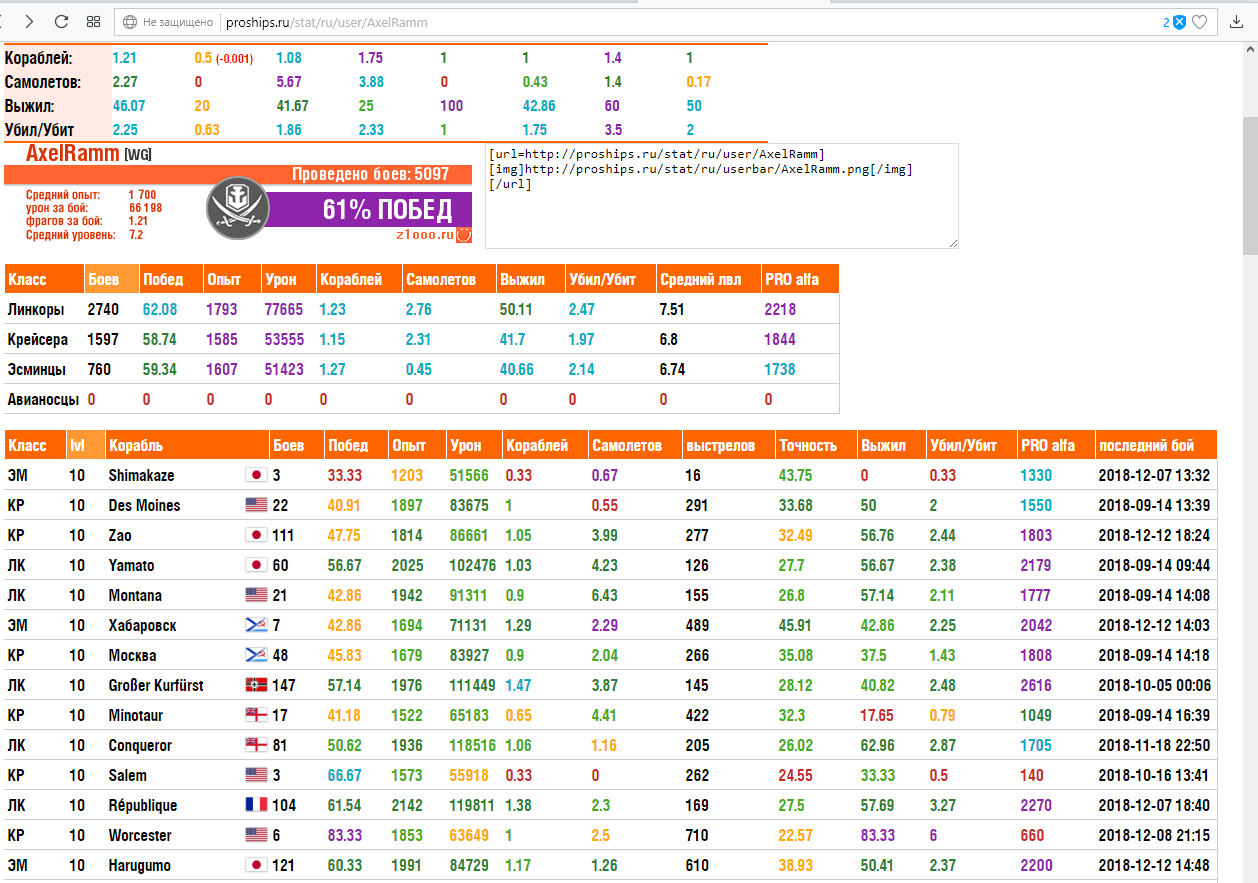
Task: Open the ad blocker shield badge
Action: (1179, 22)
